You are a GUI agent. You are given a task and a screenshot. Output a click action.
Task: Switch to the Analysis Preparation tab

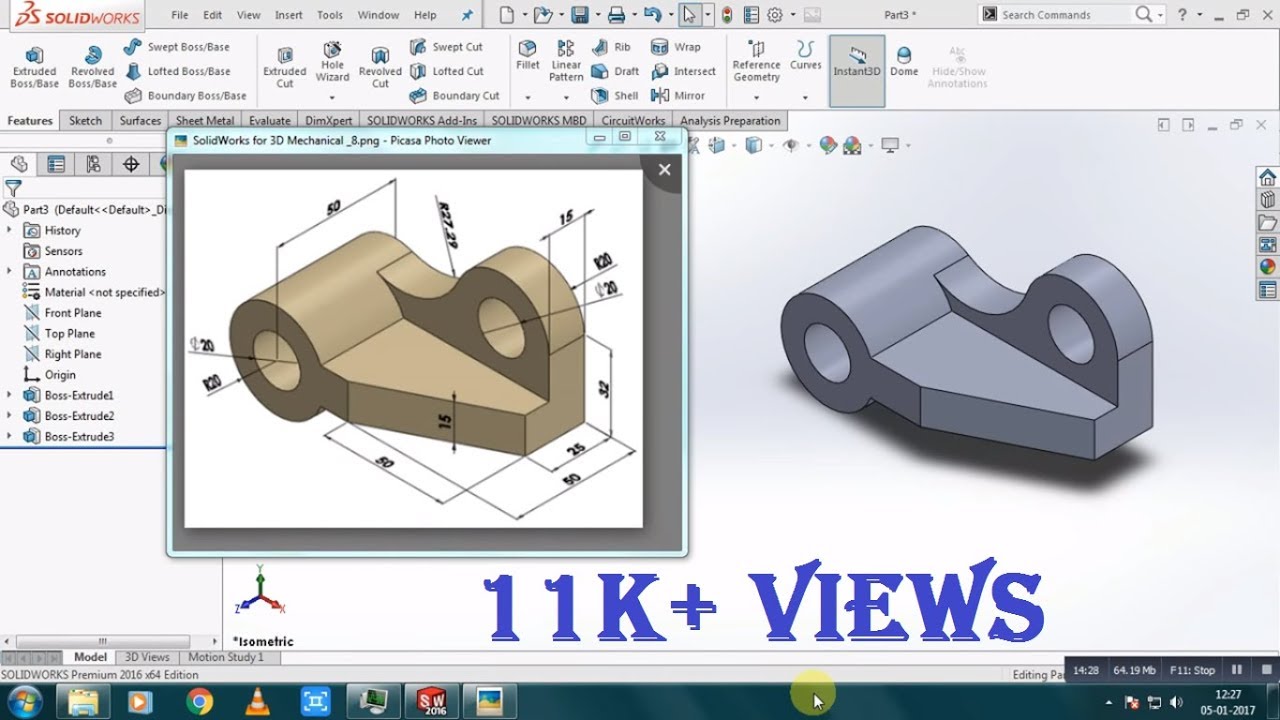pos(730,121)
